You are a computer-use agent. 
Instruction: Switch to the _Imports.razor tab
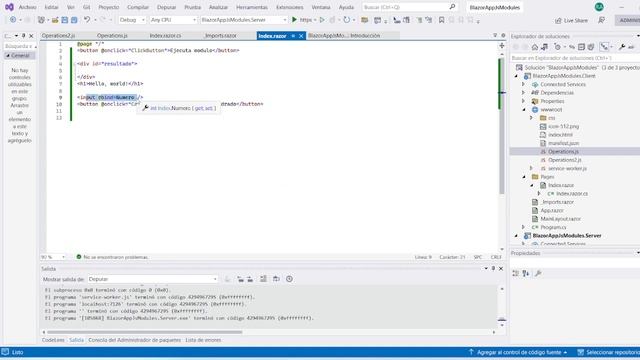coord(220,36)
